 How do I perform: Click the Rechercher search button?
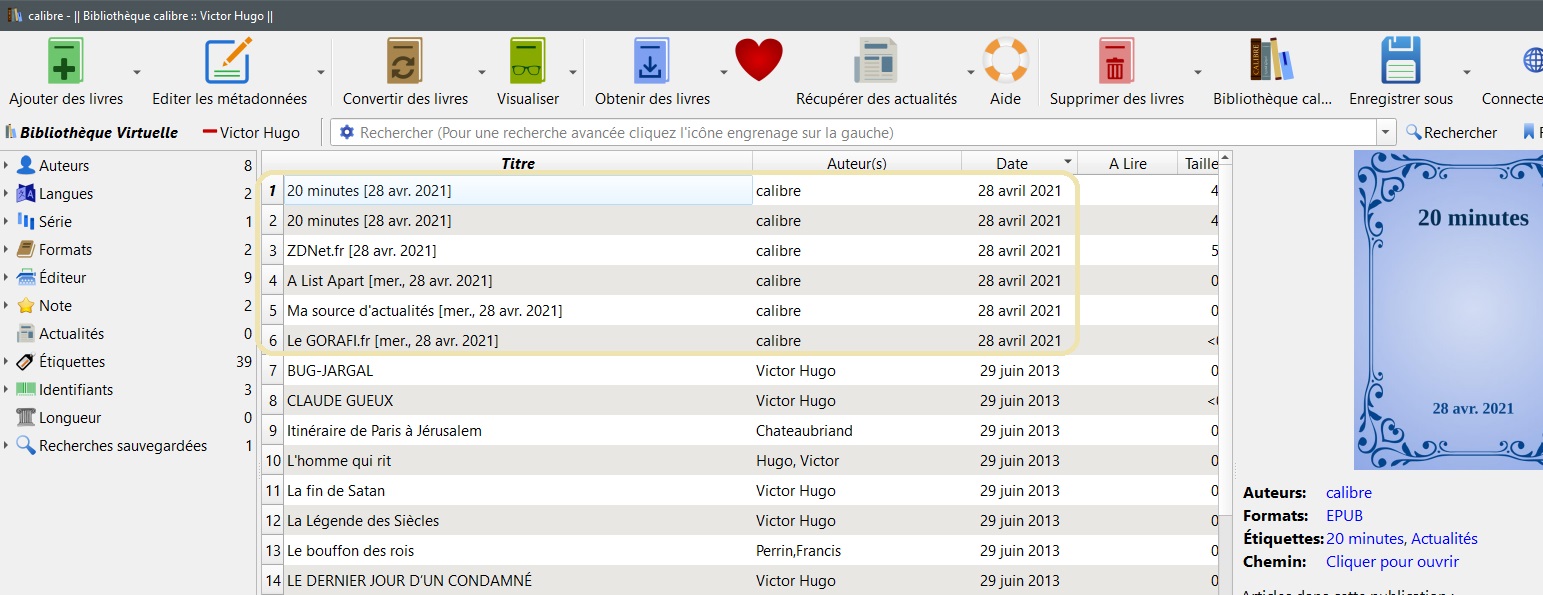tap(1452, 132)
